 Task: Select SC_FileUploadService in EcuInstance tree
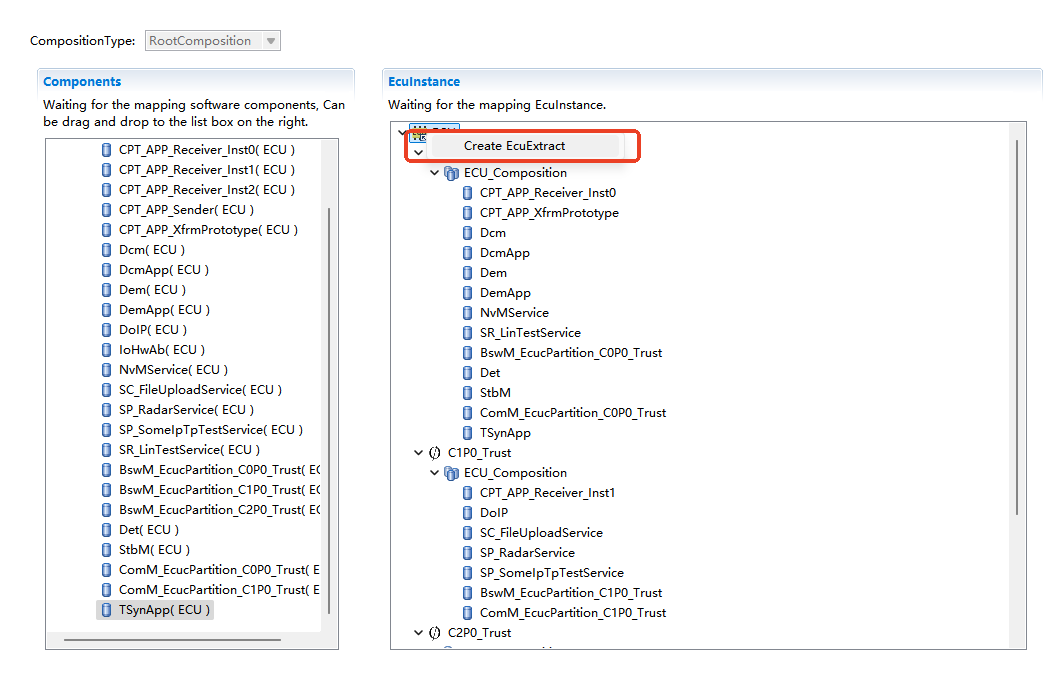pos(541,533)
